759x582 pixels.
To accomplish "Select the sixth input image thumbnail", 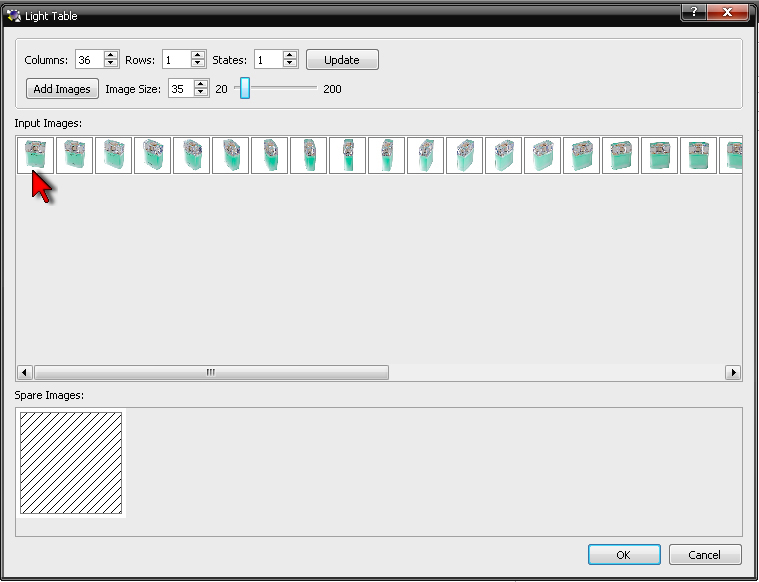I will pos(230,155).
